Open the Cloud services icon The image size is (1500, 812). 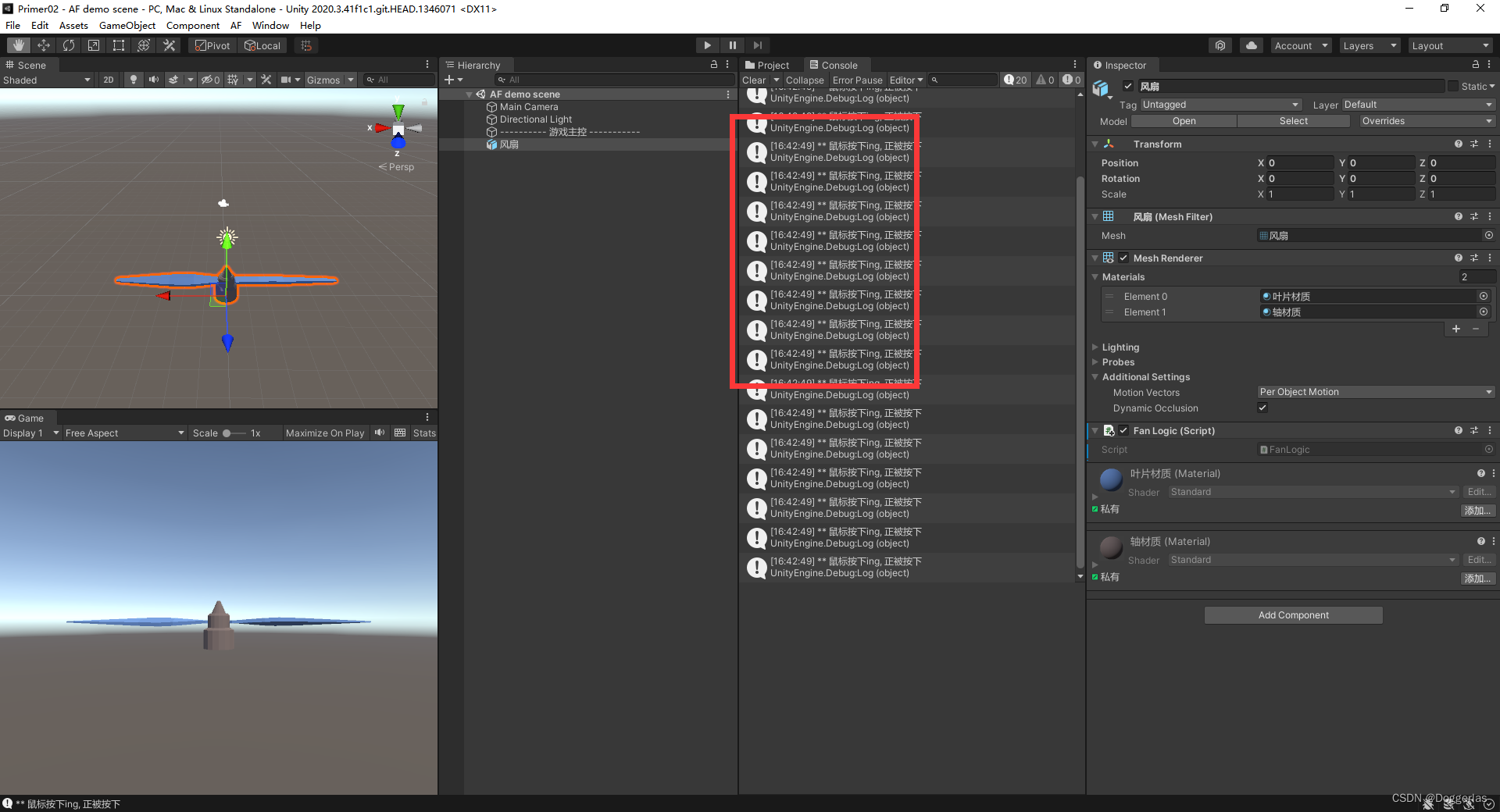(1252, 45)
